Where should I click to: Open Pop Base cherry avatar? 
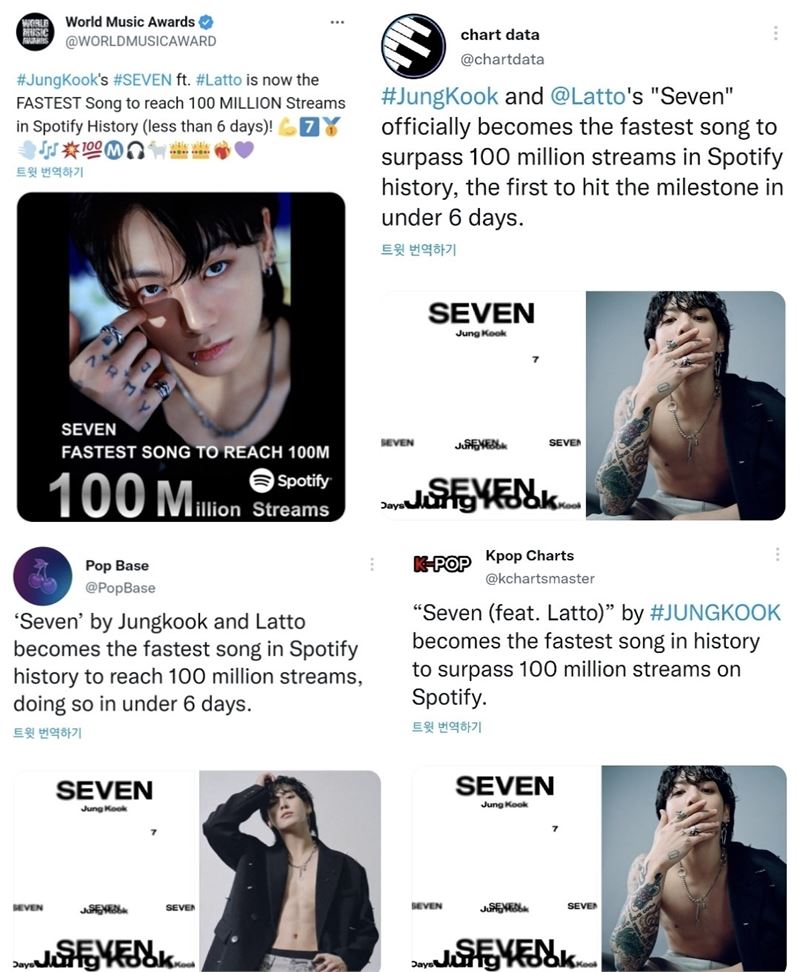pos(43,576)
